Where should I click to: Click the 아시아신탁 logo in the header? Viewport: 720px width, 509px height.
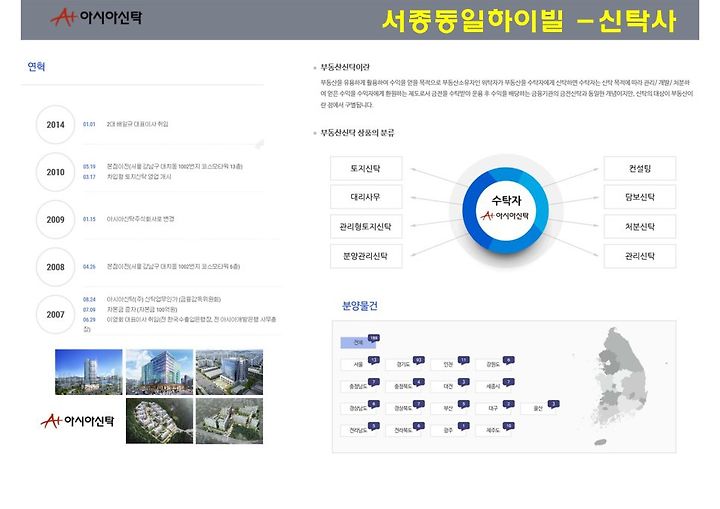[96, 17]
